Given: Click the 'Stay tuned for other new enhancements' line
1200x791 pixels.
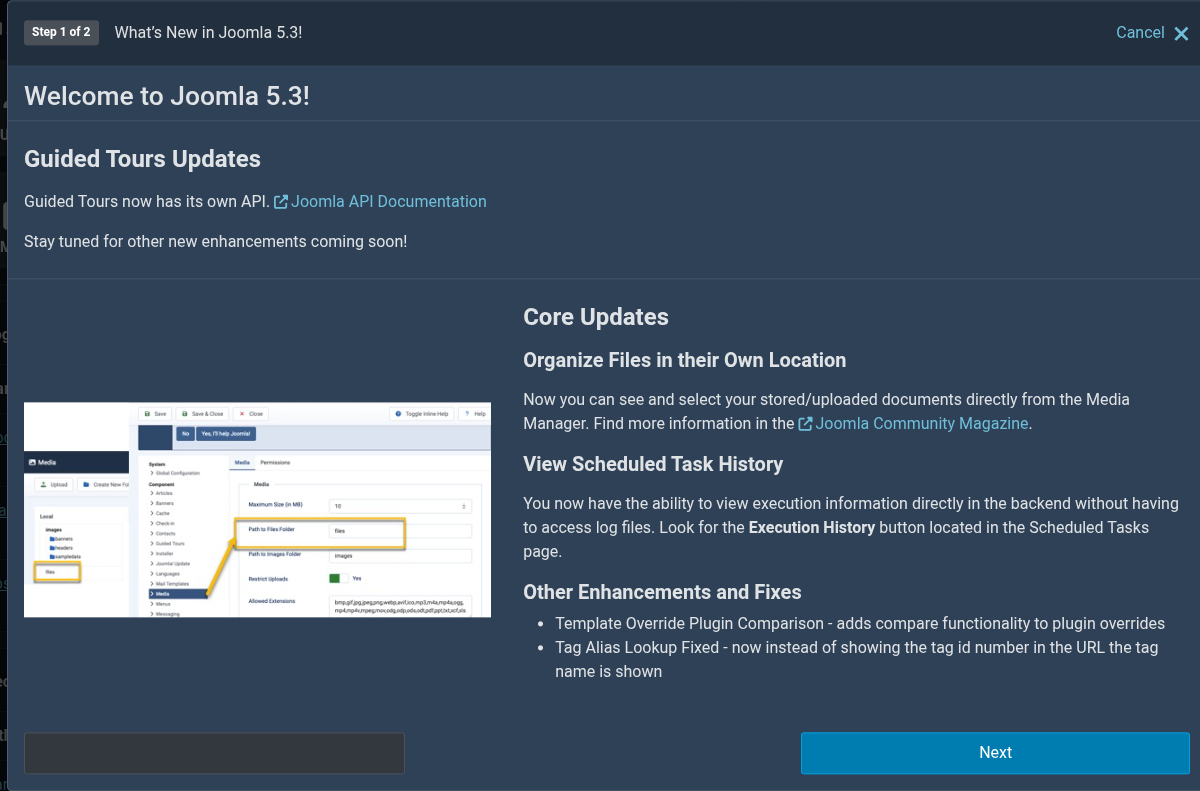Looking at the screenshot, I should 215,241.
